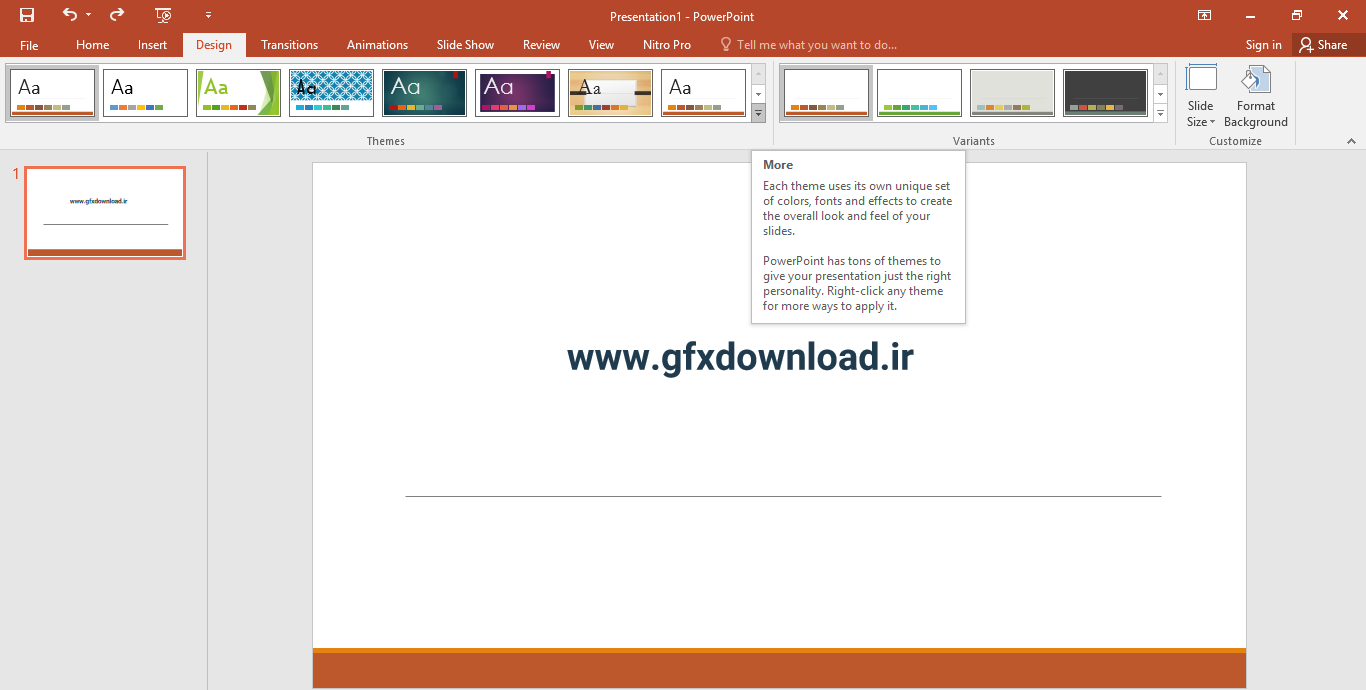This screenshot has height=690, width=1366.
Task: Open the File menu
Action: pos(29,45)
